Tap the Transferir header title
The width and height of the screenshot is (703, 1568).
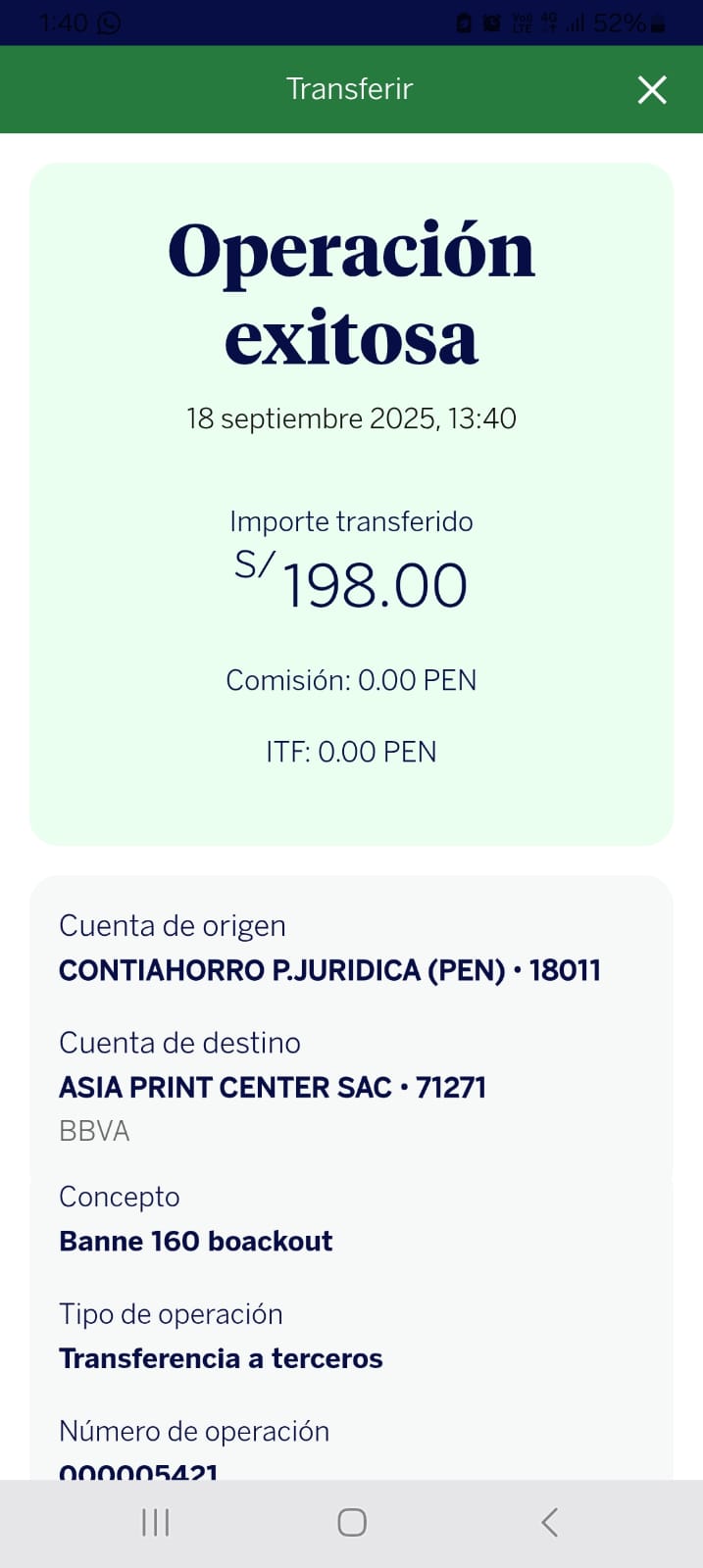[349, 89]
